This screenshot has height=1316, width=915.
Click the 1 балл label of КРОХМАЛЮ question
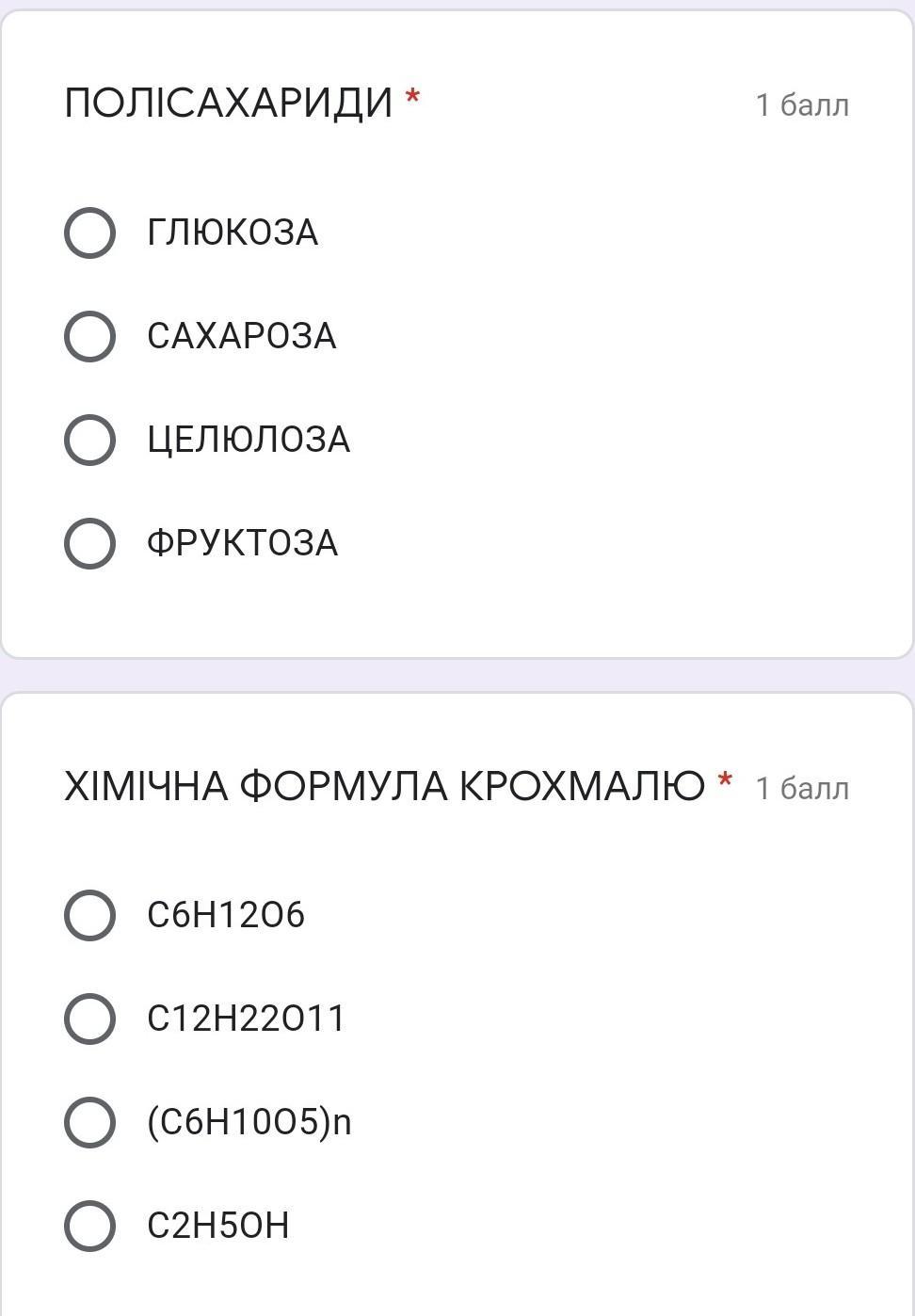[x=802, y=788]
